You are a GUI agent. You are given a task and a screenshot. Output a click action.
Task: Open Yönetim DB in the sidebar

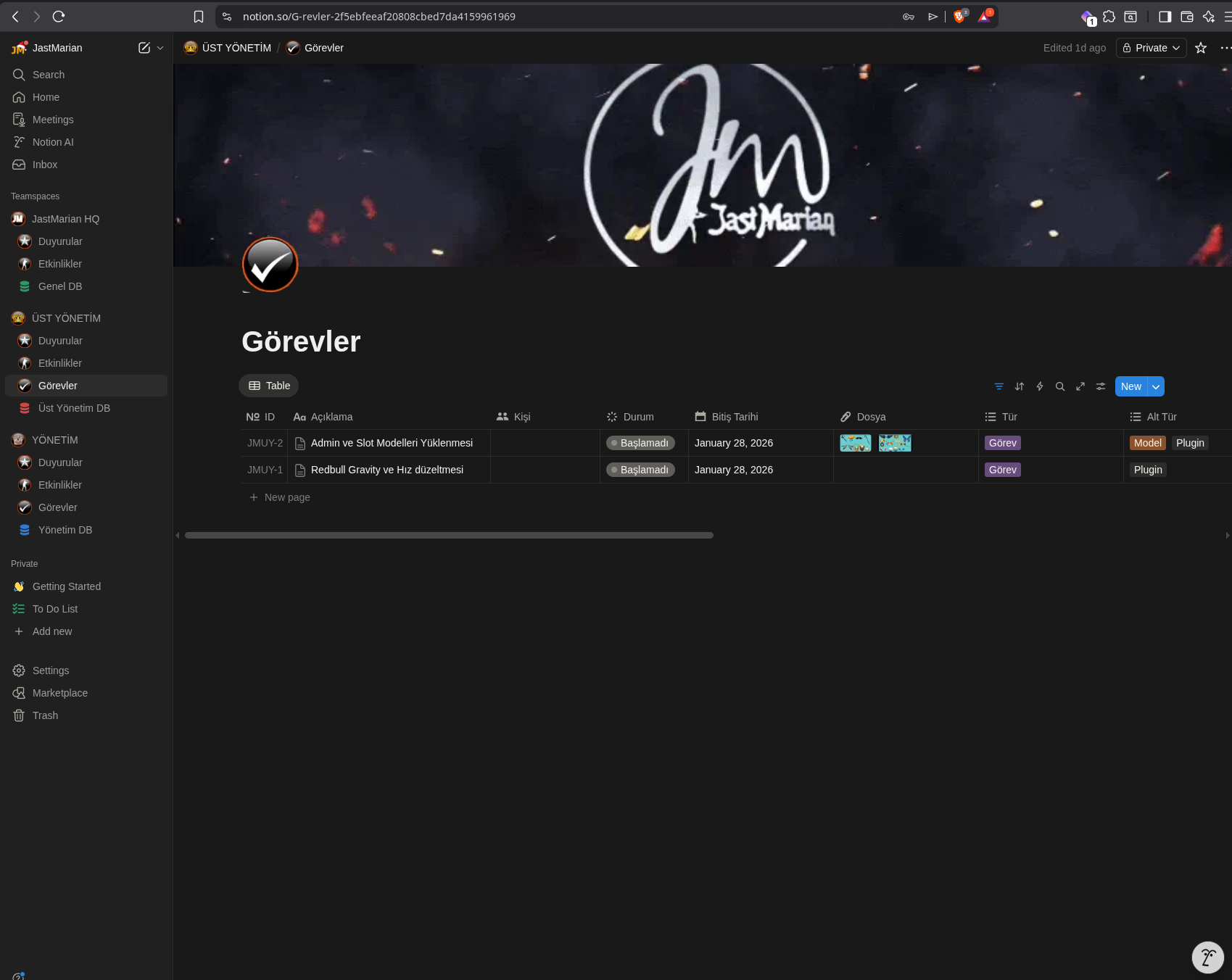(x=86, y=530)
